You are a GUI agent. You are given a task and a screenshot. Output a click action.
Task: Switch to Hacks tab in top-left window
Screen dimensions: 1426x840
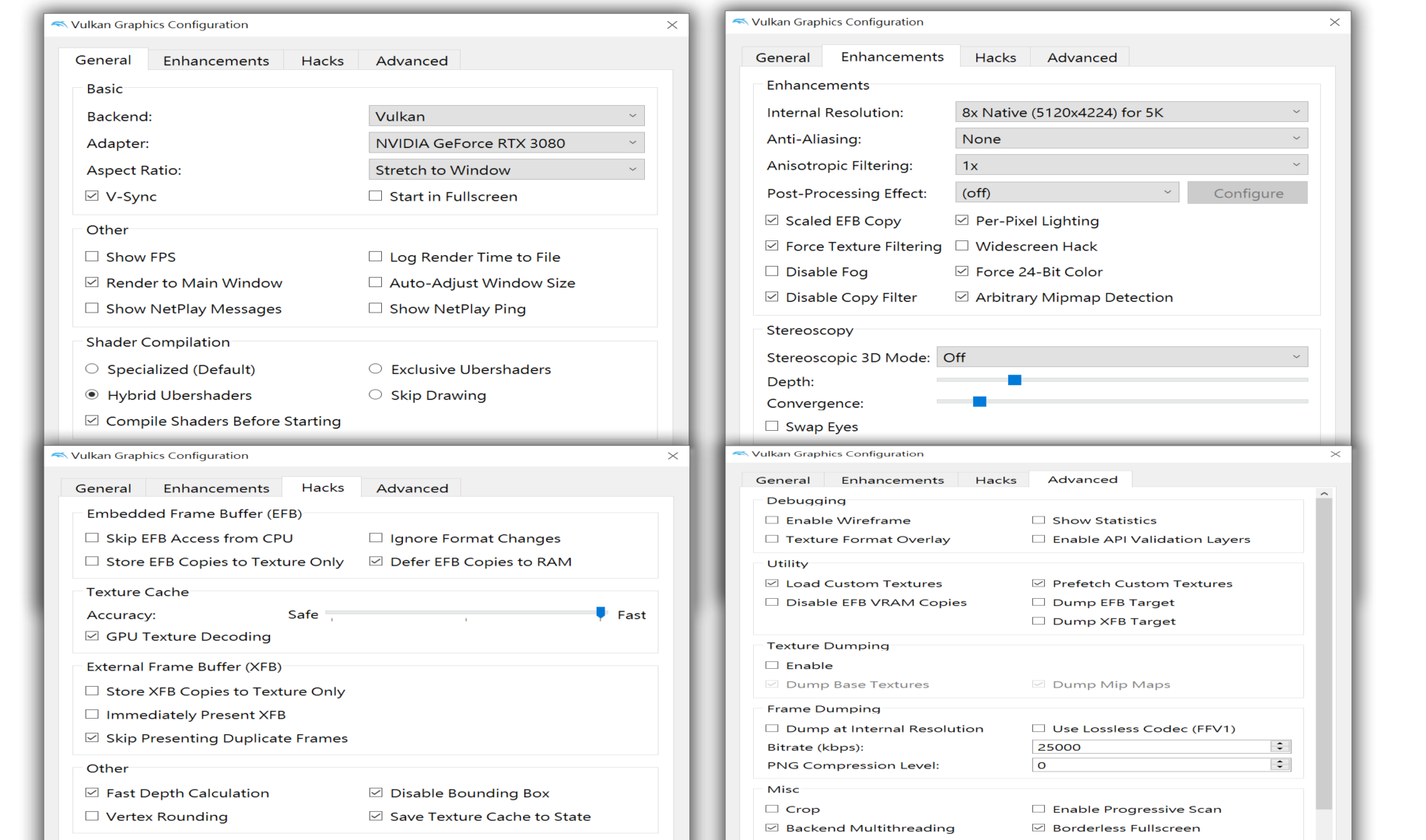pyautogui.click(x=322, y=61)
